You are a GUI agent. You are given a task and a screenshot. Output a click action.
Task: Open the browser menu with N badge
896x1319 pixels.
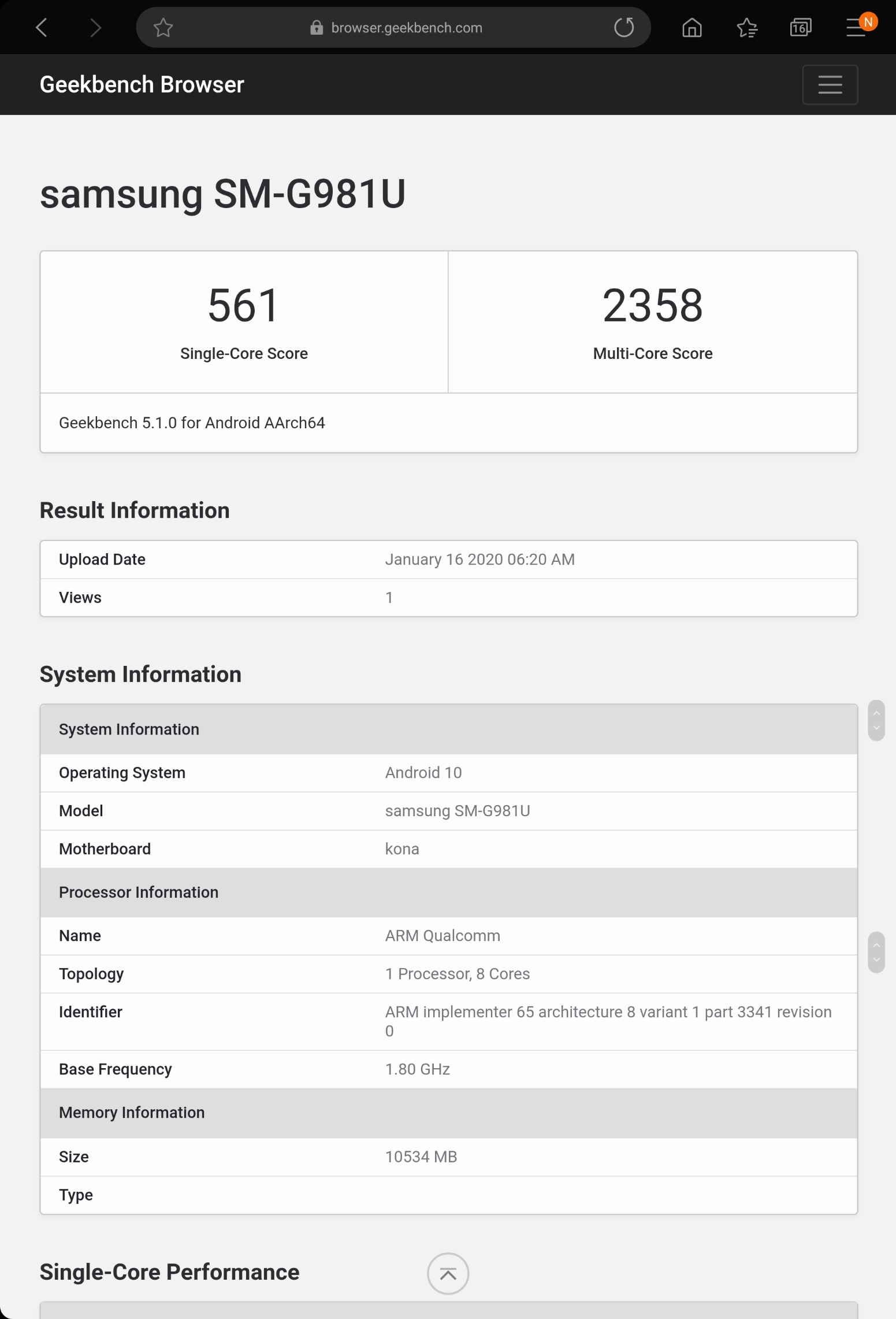tap(856, 27)
